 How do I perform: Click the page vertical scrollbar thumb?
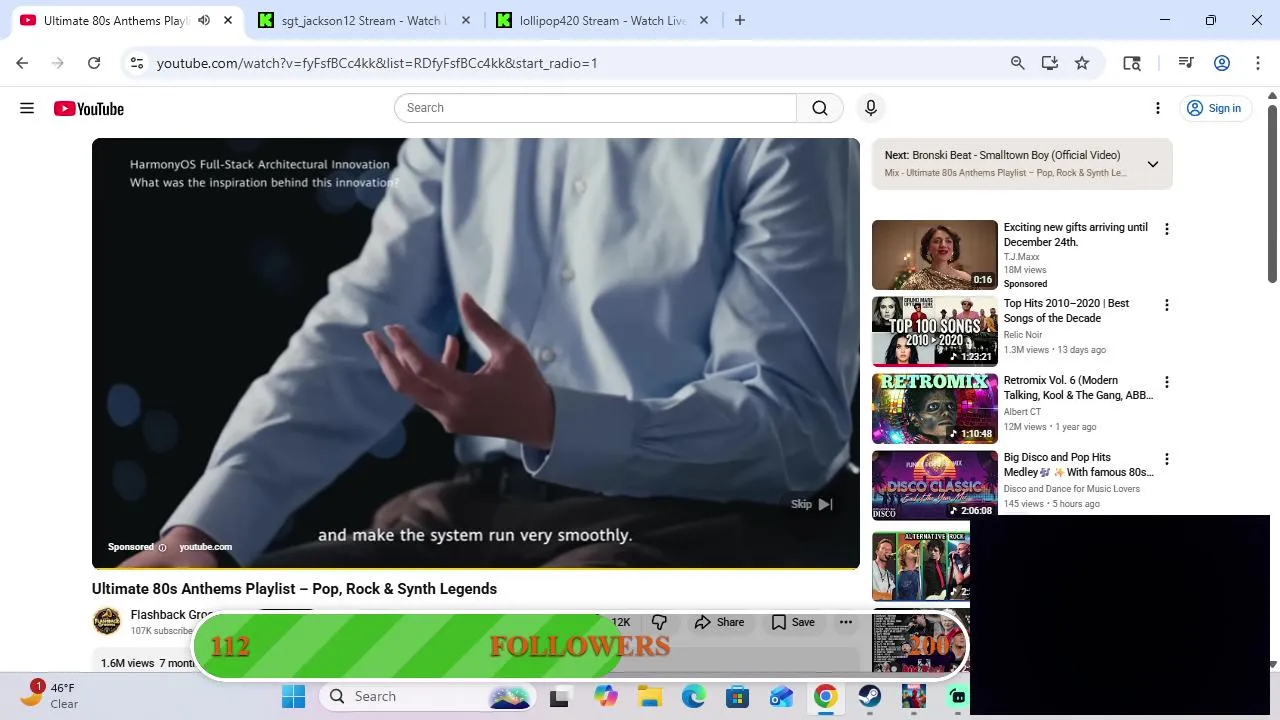click(x=1272, y=193)
